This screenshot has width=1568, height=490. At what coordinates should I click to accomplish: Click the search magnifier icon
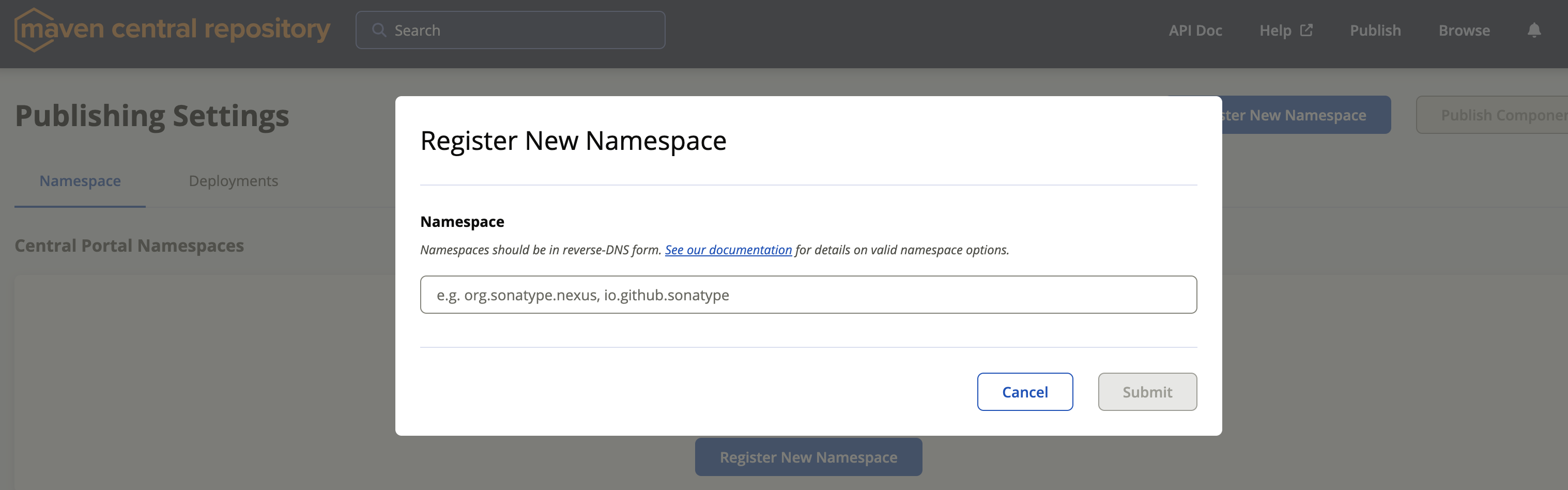[x=379, y=30]
